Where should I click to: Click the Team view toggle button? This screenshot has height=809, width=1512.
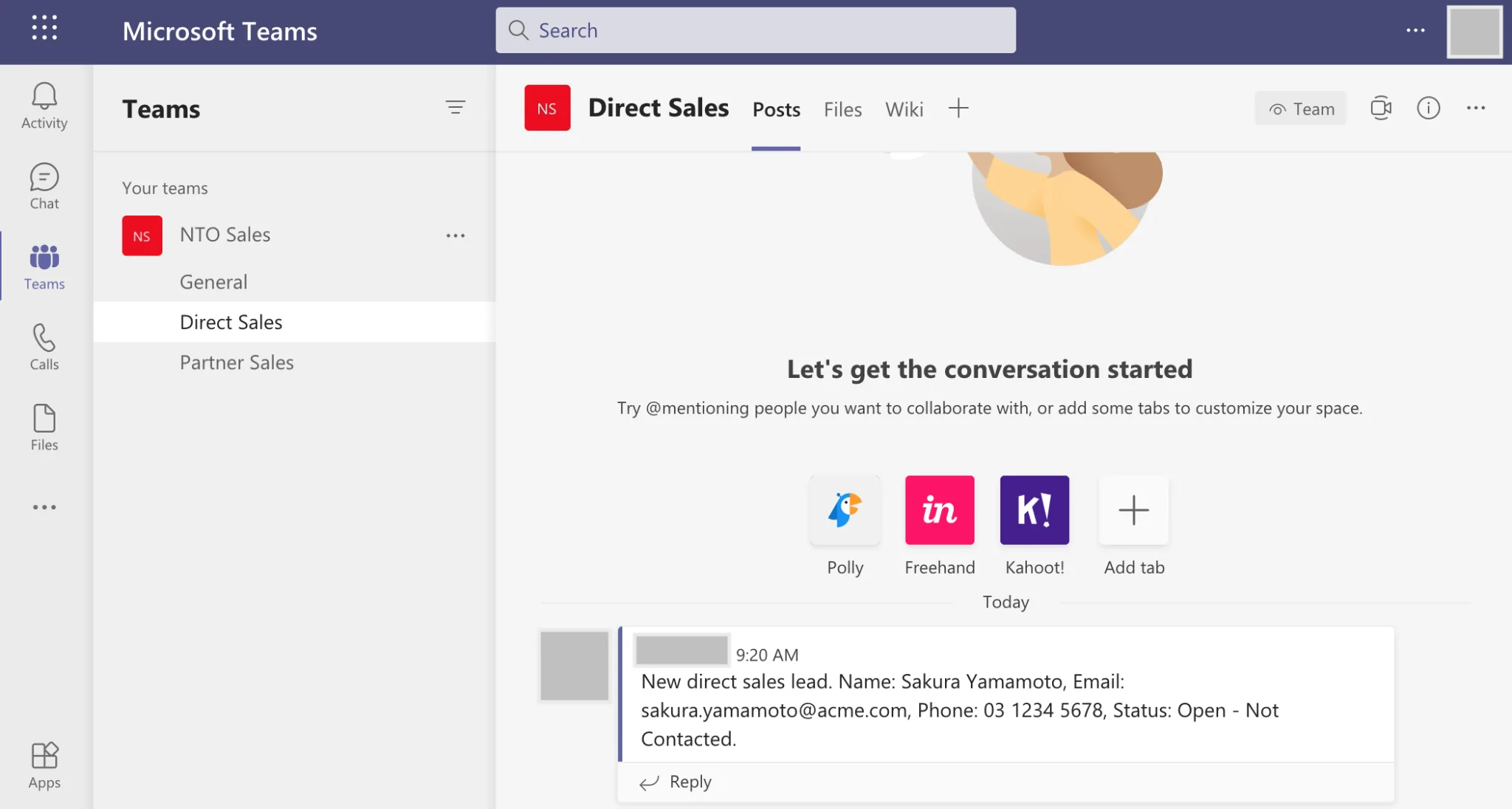click(1302, 108)
